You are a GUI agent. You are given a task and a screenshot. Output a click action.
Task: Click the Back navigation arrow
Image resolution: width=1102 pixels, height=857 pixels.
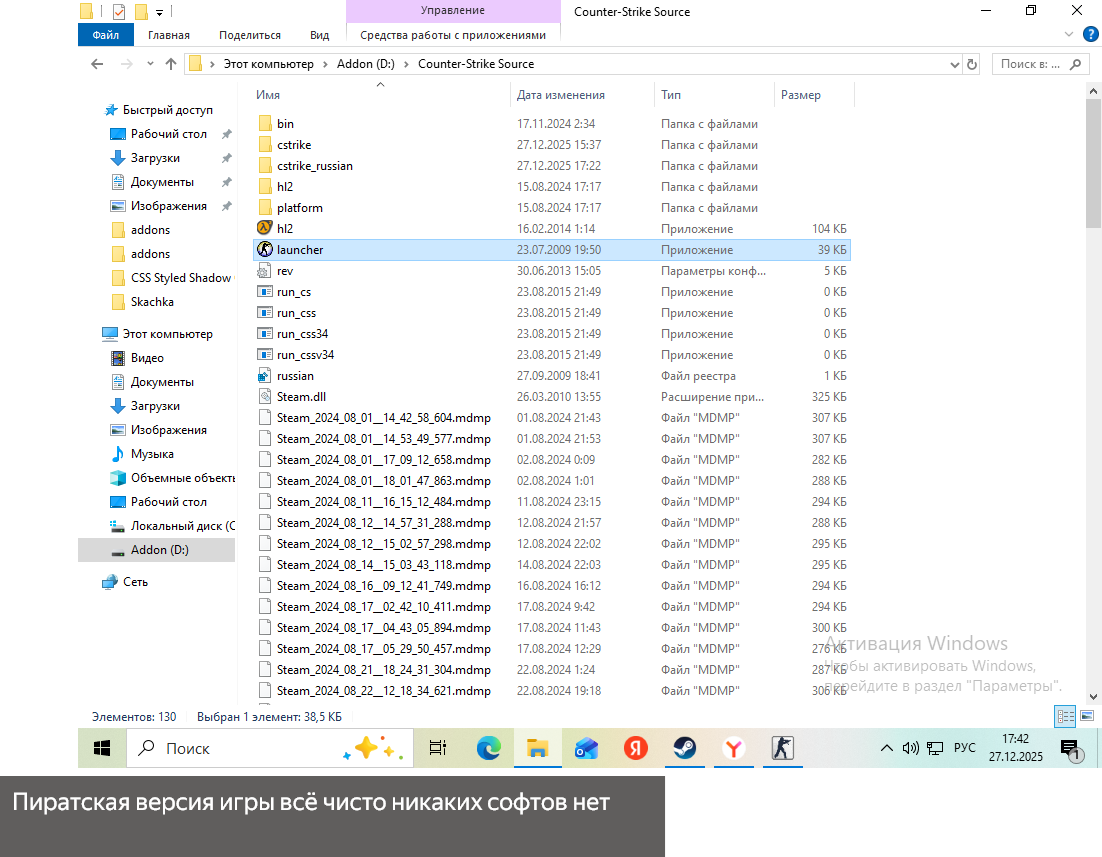point(97,64)
